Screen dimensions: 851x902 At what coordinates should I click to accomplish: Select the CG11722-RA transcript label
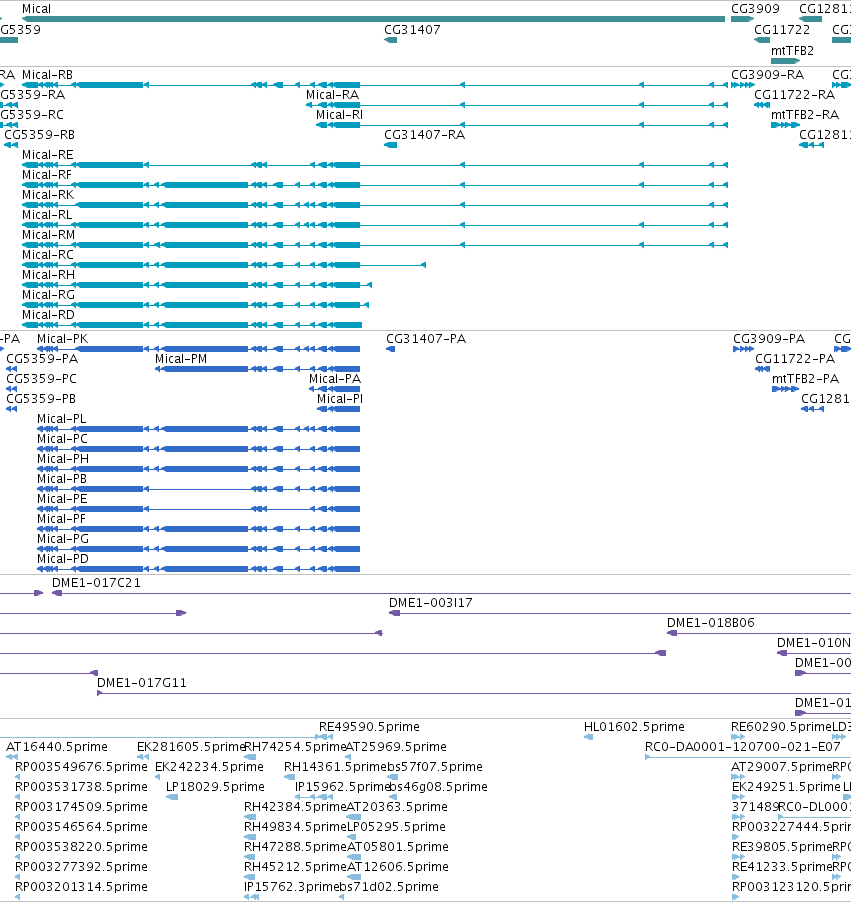pyautogui.click(x=794, y=95)
